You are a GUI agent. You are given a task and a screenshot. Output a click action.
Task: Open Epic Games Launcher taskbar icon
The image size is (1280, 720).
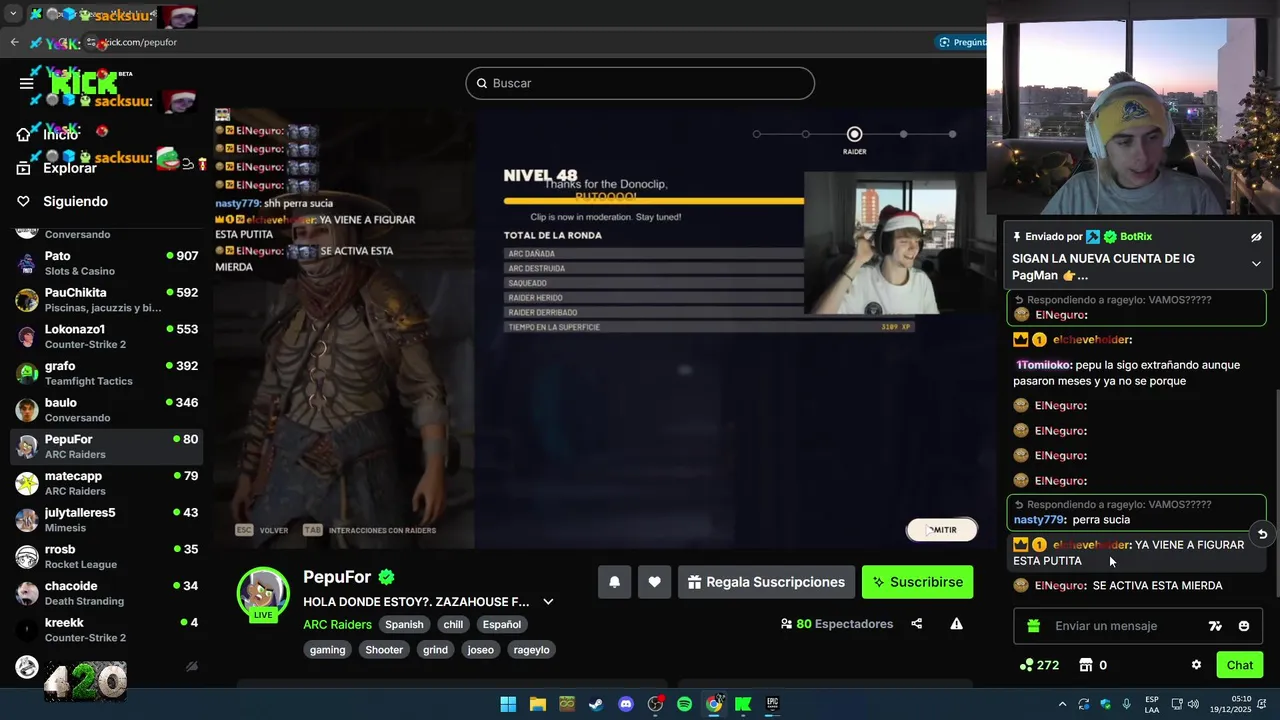[772, 704]
